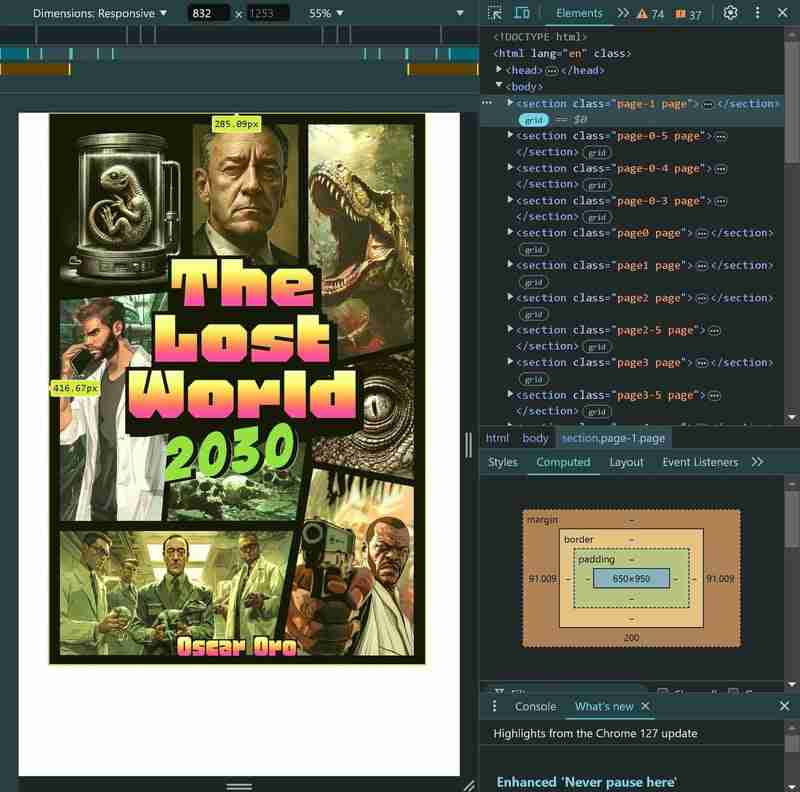Click the ellipsis in section page2 row
The width and height of the screenshot is (800, 792).
[x=702, y=299]
